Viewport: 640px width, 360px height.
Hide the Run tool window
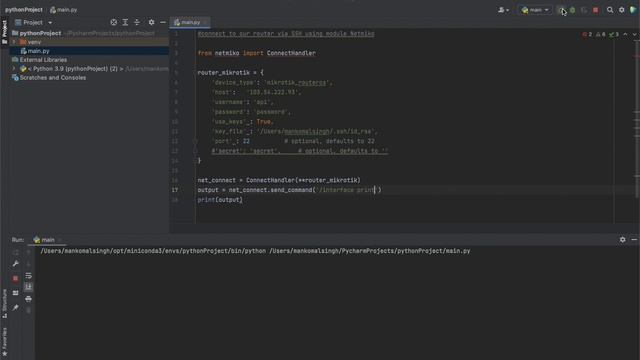tap(634, 240)
